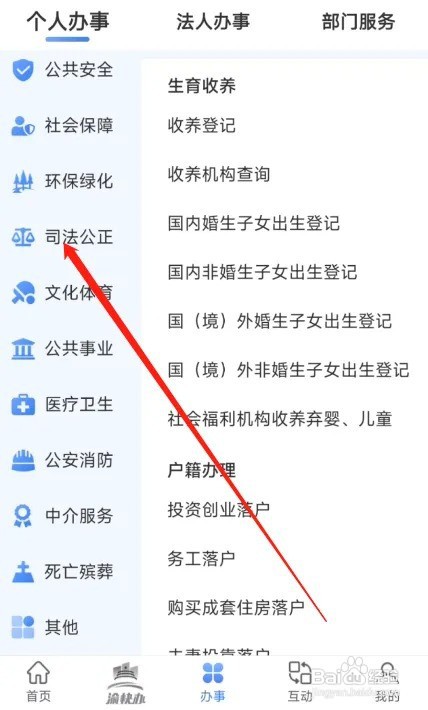Go to 首页 in bottom navigation
428x710 pixels.
pyautogui.click(x=38, y=682)
